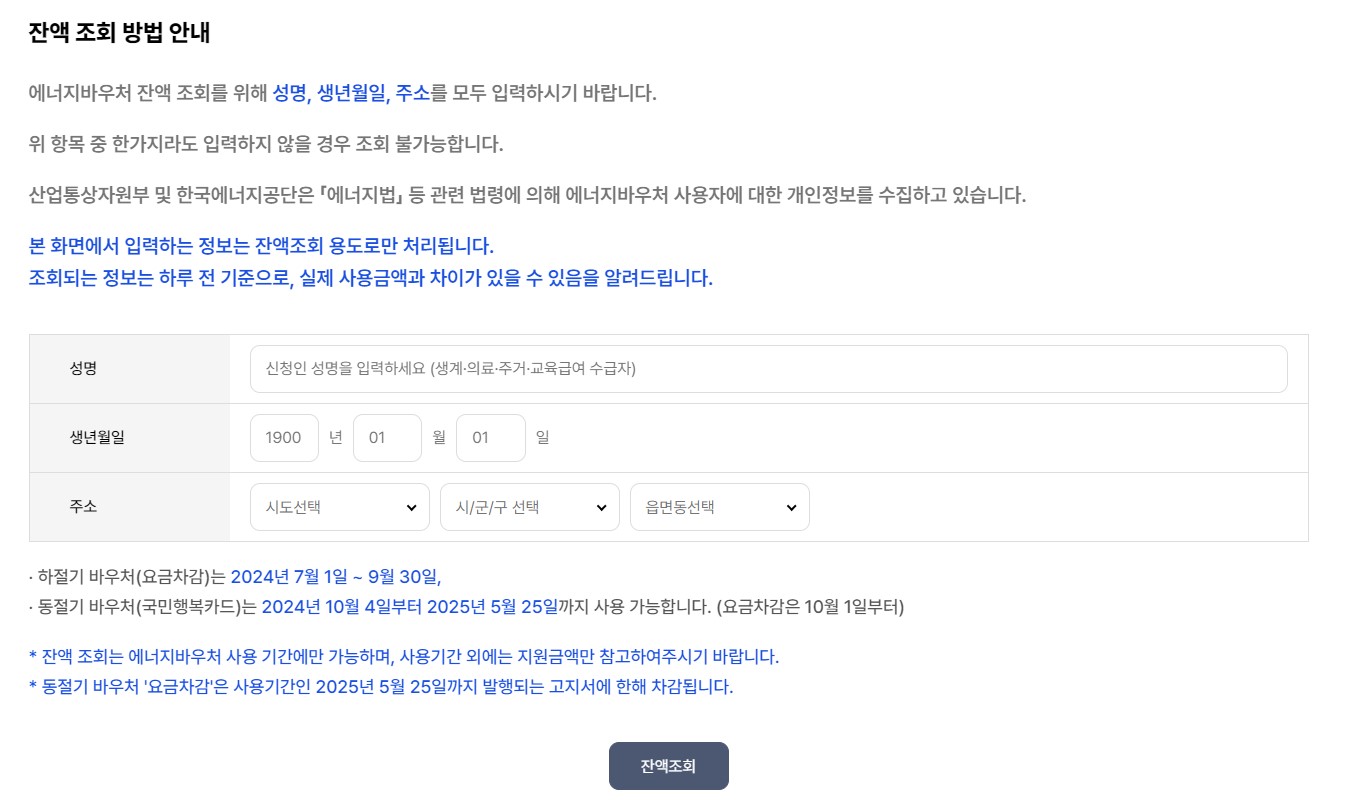This screenshot has height=809, width=1348.
Task: Click the chevron on the 시도선택 dropdown
Action: point(413,507)
